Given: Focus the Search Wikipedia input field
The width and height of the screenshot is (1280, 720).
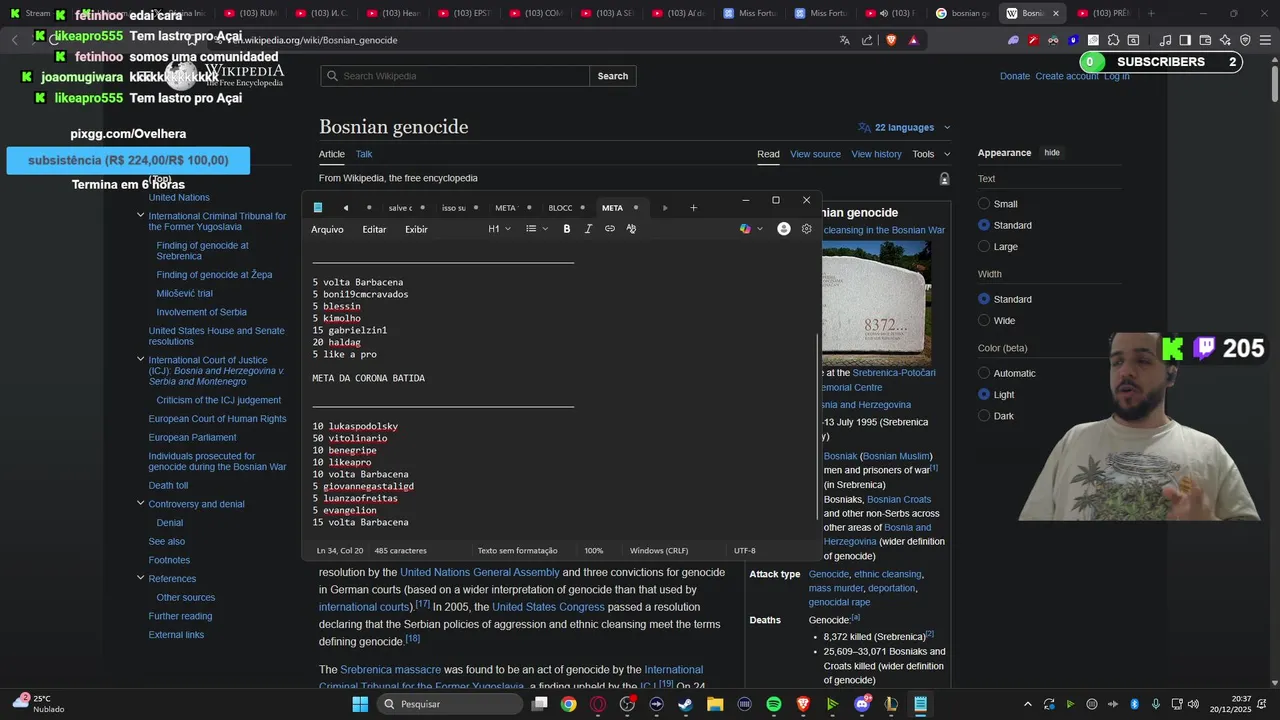Looking at the screenshot, I should point(455,76).
